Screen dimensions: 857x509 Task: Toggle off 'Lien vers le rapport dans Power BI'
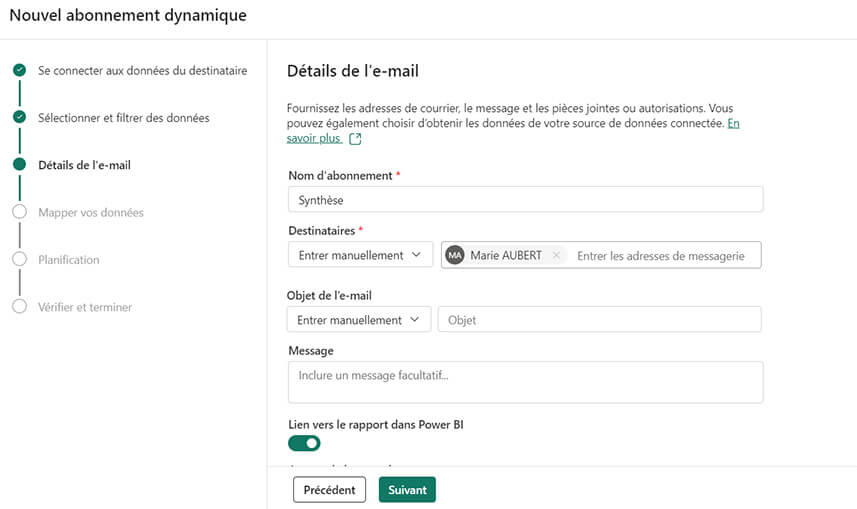(x=304, y=443)
